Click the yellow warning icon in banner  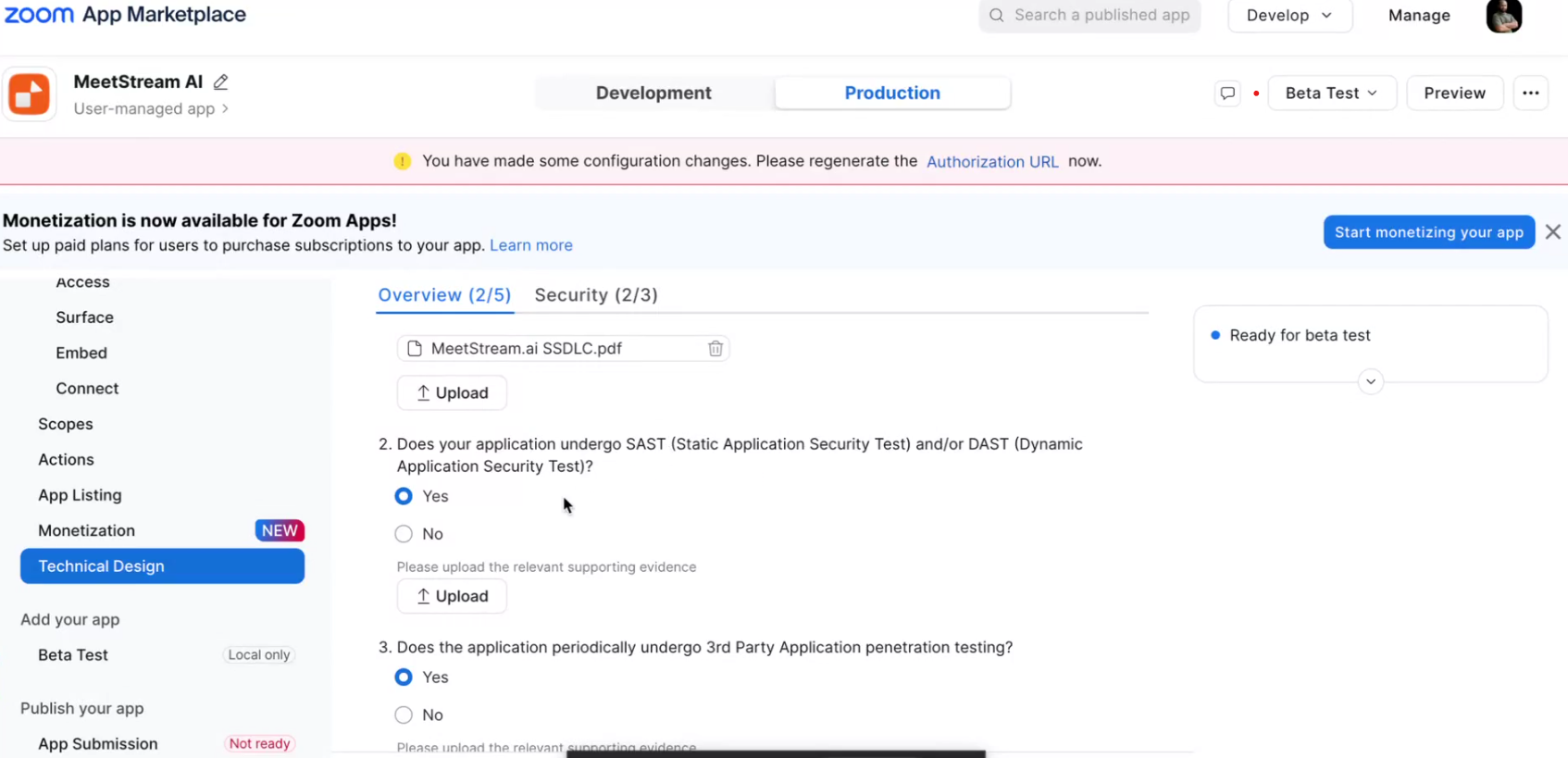402,161
